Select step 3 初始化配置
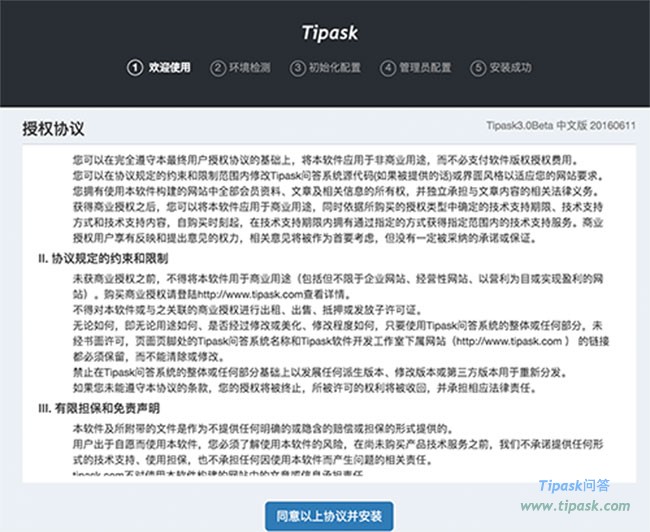The height and width of the screenshot is (532, 650). [x=325, y=68]
